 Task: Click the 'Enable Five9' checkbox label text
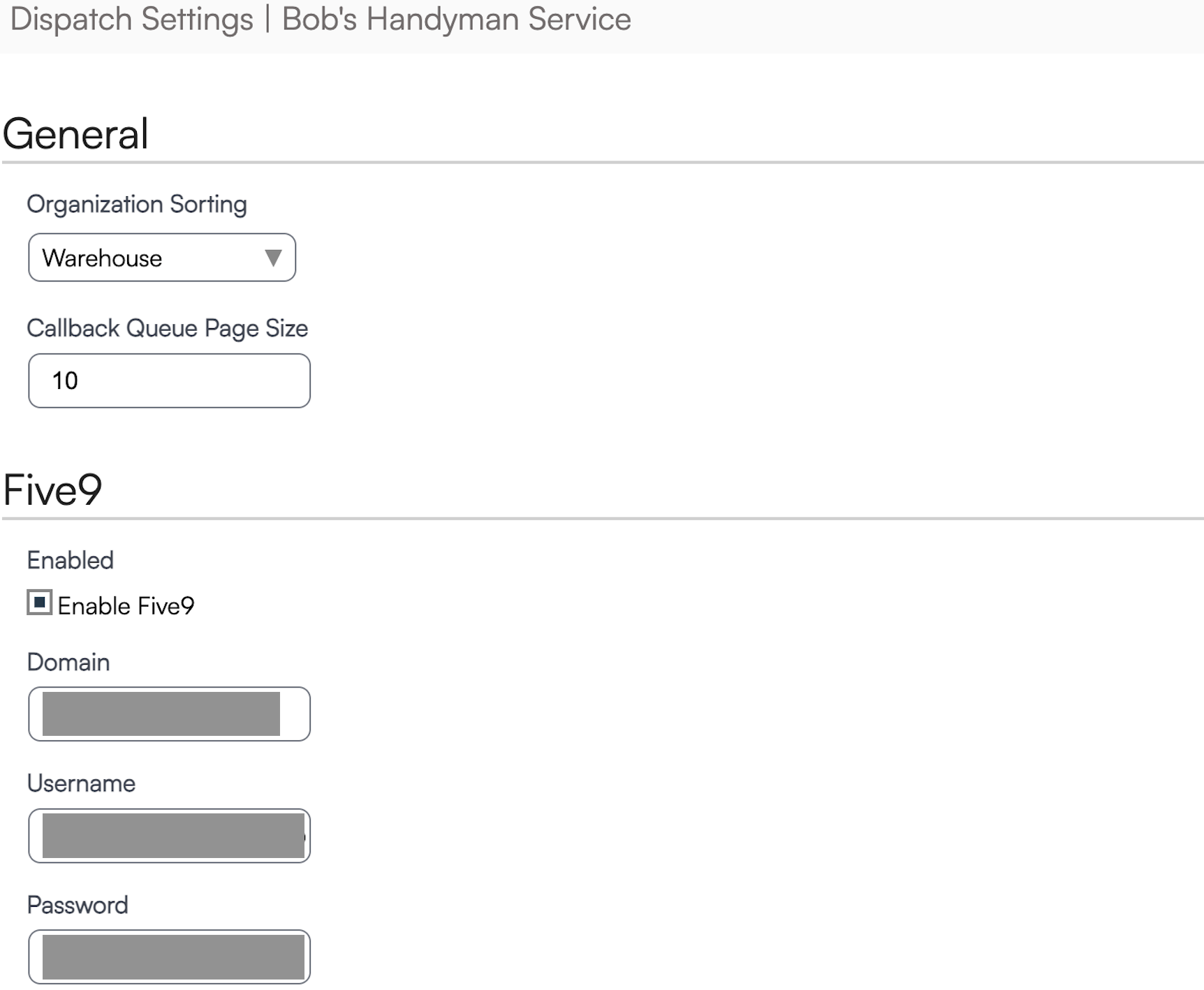point(126,606)
